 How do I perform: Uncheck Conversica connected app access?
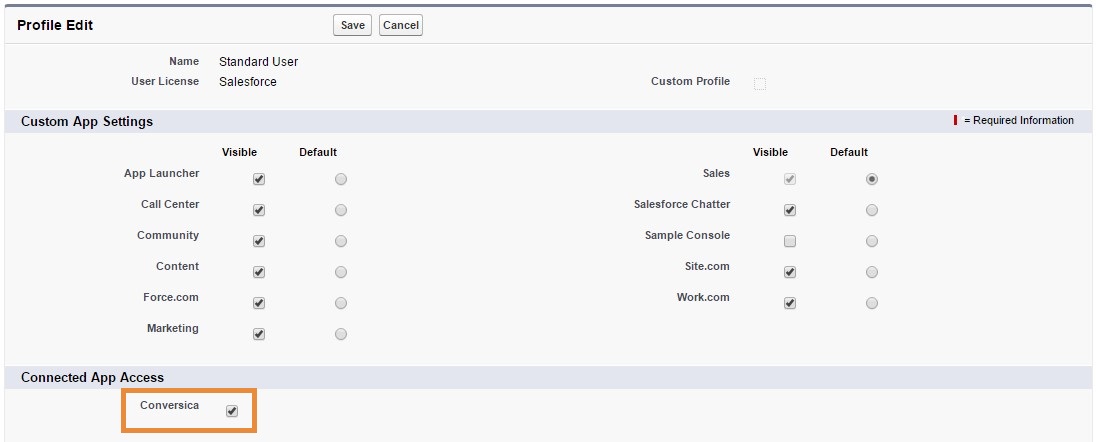(x=232, y=411)
